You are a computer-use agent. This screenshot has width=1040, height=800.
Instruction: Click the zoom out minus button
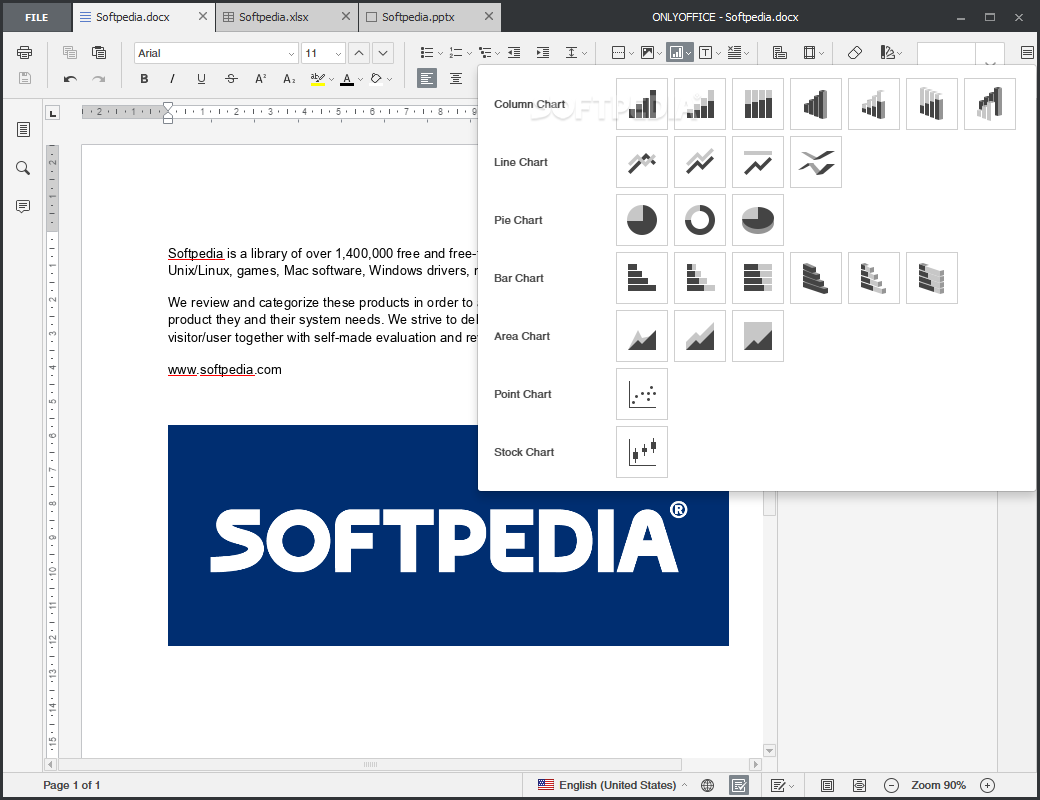(891, 785)
